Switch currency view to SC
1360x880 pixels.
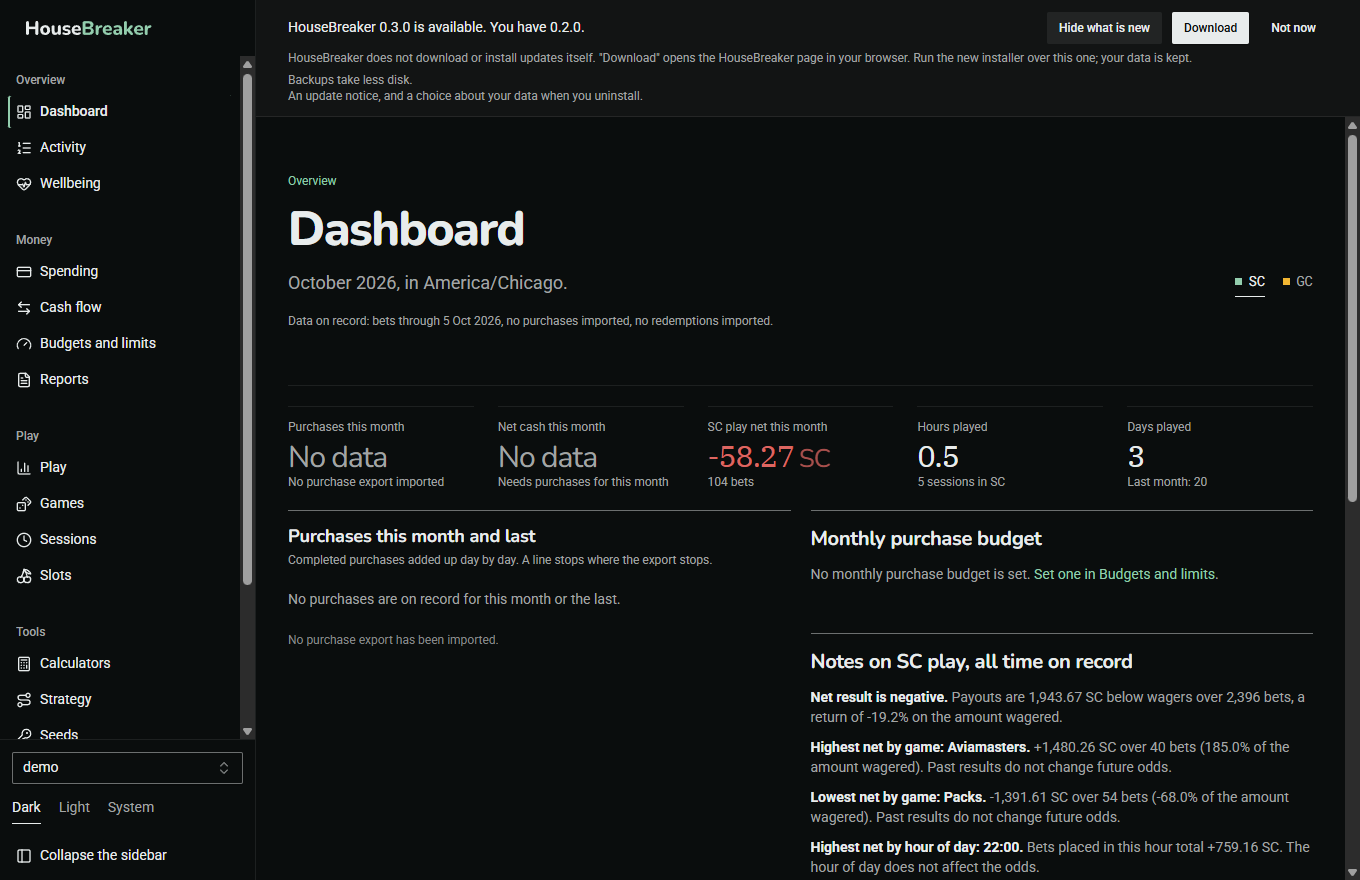1250,282
